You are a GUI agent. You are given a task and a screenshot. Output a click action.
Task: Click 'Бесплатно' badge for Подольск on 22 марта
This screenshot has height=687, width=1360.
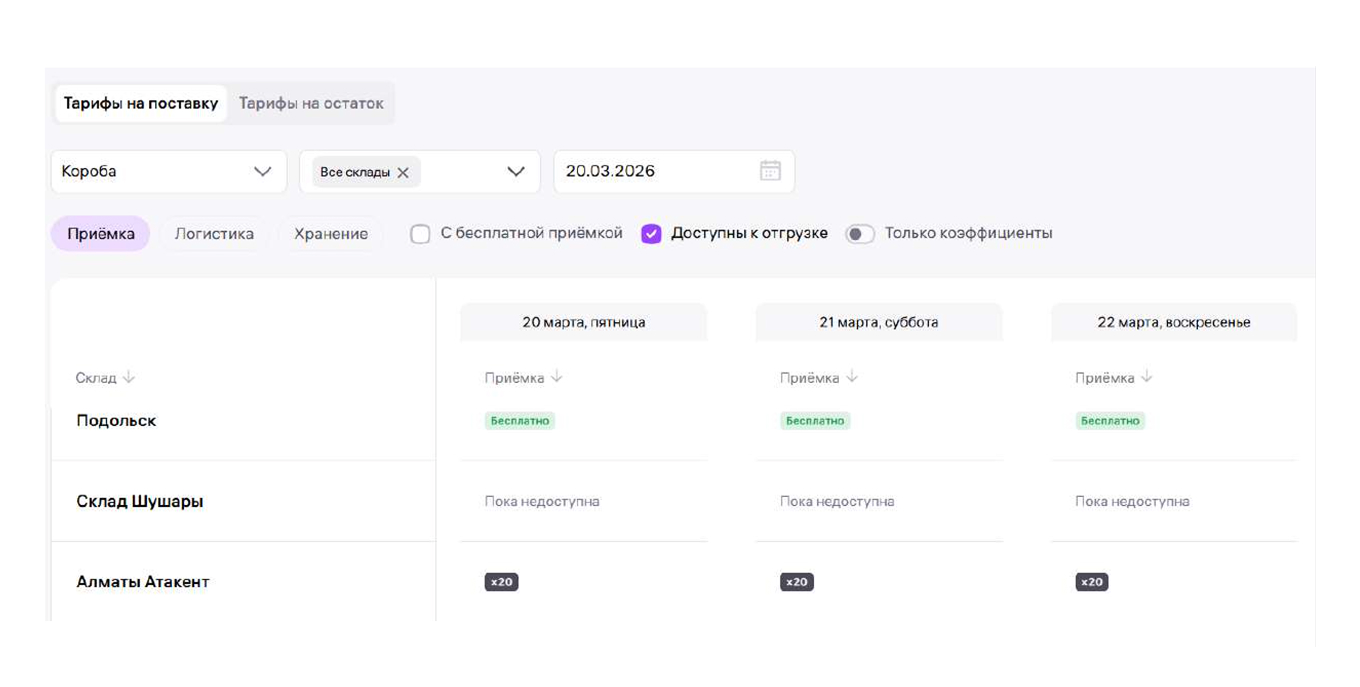[x=1110, y=421]
